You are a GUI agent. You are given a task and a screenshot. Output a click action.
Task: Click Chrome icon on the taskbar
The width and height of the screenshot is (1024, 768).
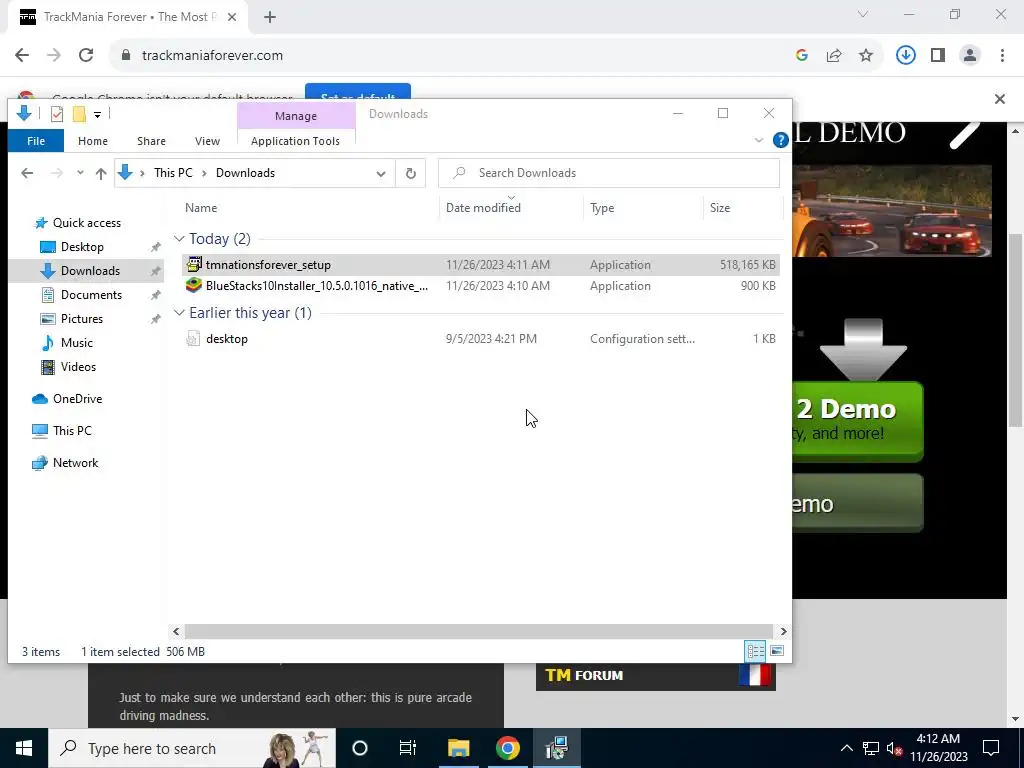click(x=507, y=748)
